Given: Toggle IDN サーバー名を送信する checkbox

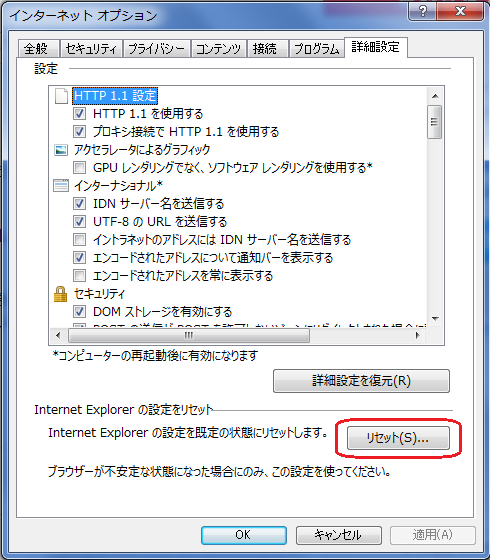Looking at the screenshot, I should click(79, 204).
